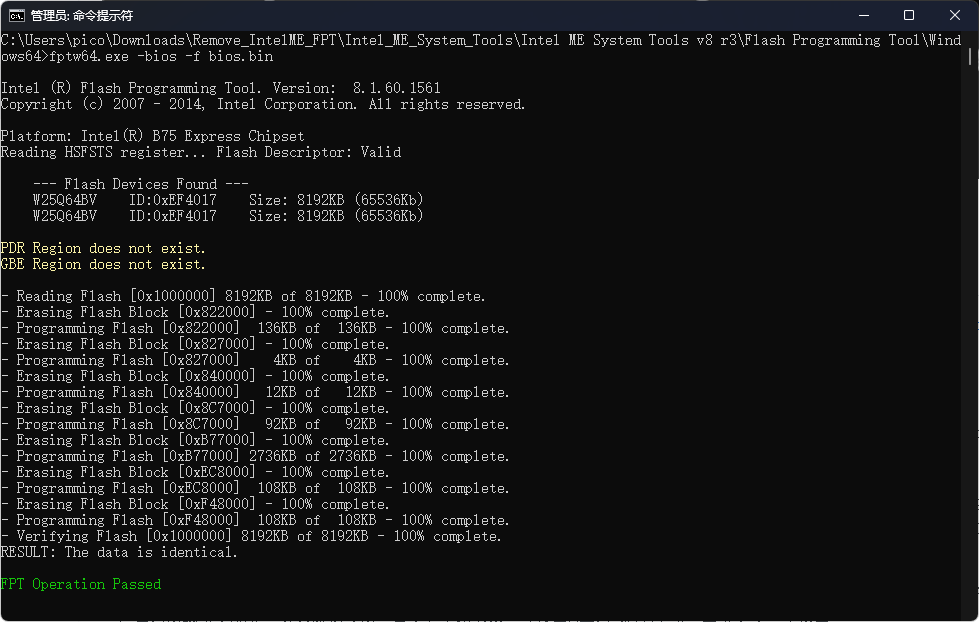This screenshot has height=622, width=979.
Task: Click the scrollbar up arrow
Action: point(971,39)
